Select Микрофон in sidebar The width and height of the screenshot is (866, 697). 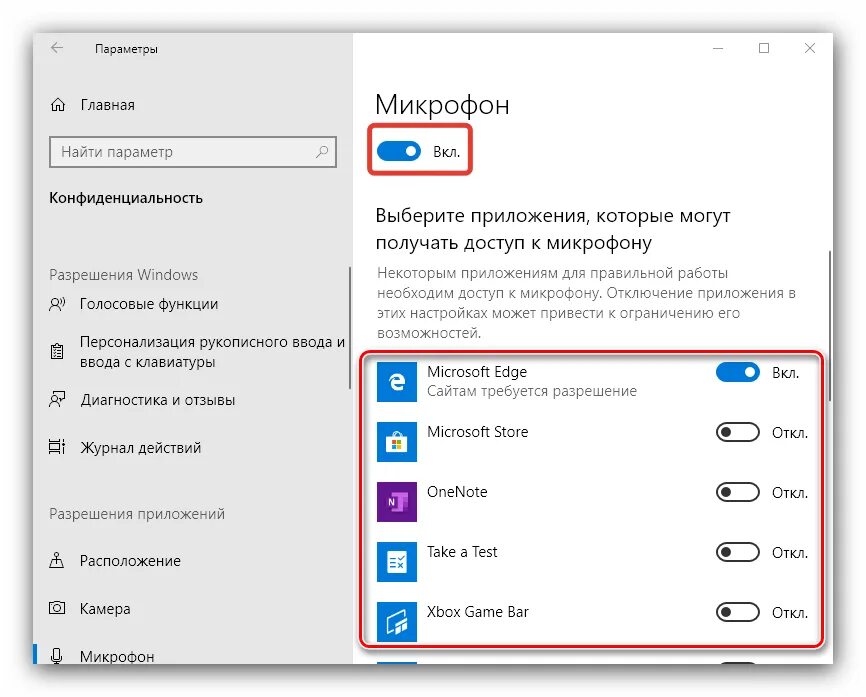point(117,656)
